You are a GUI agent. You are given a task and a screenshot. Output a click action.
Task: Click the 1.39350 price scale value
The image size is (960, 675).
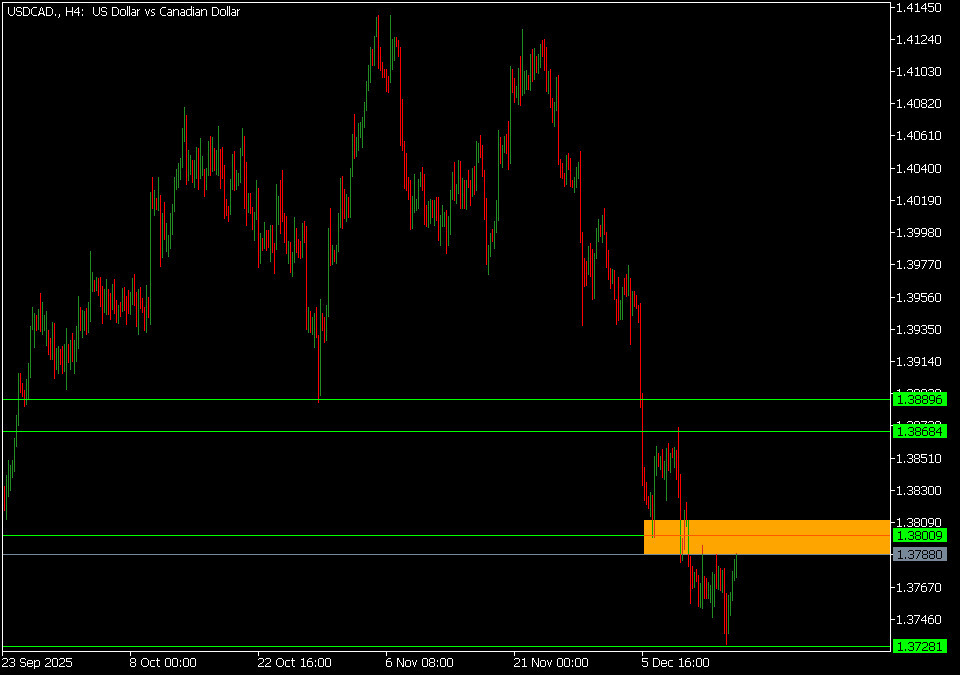tap(919, 329)
